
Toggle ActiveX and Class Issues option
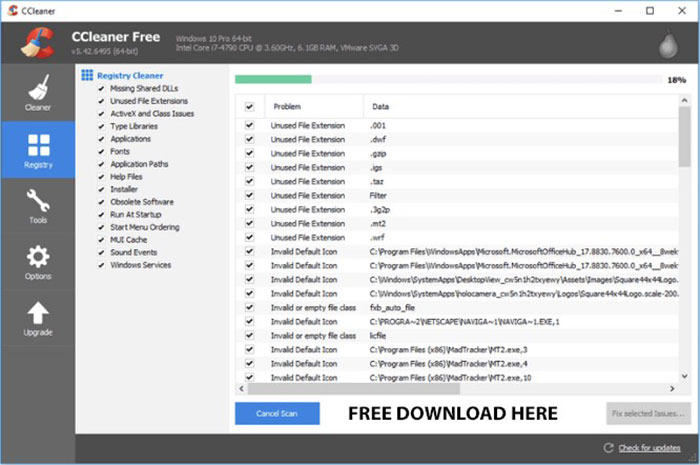[101, 114]
